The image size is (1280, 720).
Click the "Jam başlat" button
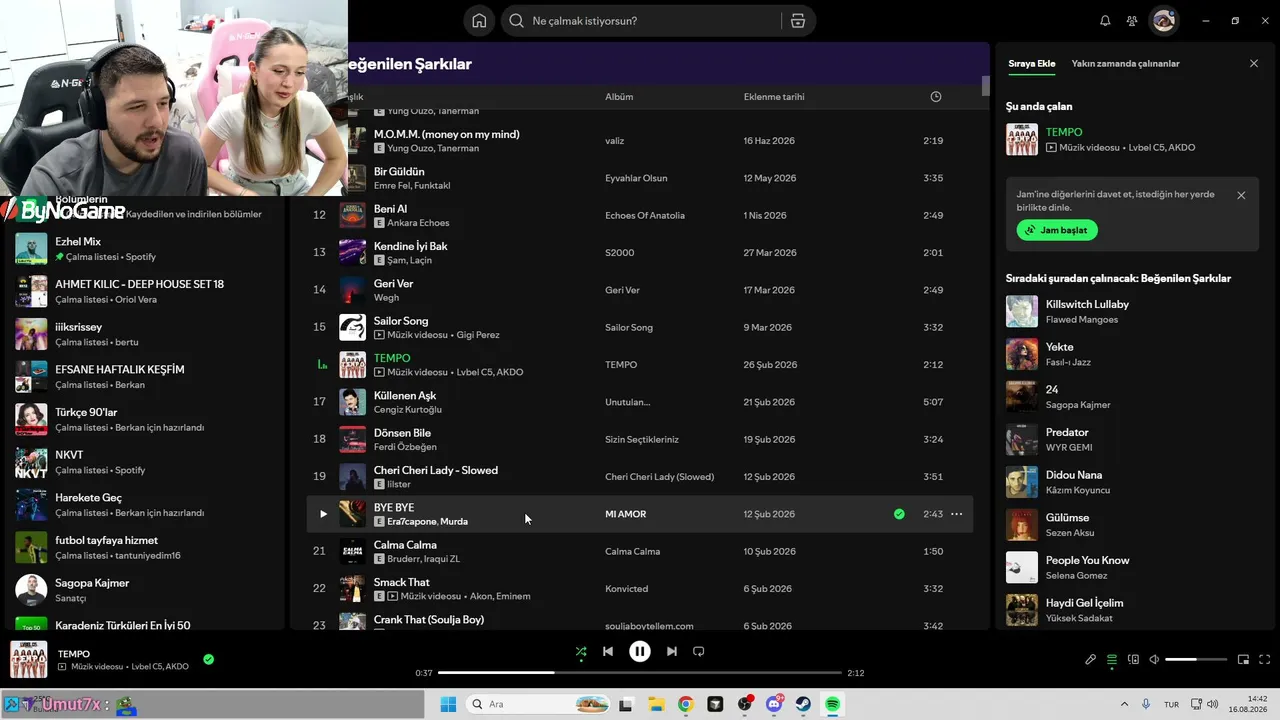pyautogui.click(x=1057, y=230)
